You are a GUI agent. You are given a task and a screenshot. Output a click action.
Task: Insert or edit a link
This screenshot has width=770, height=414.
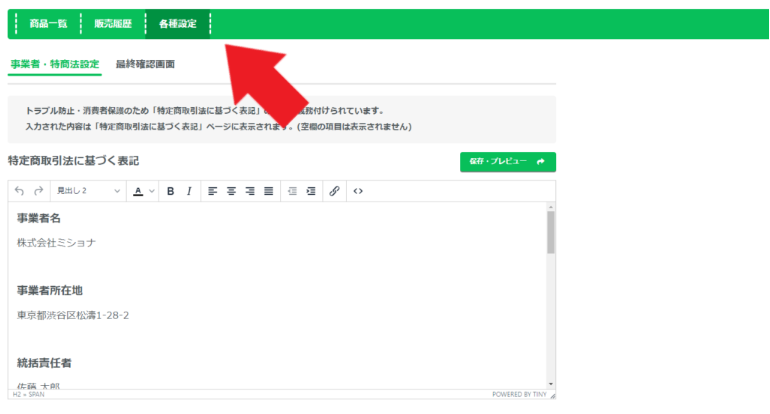[334, 191]
